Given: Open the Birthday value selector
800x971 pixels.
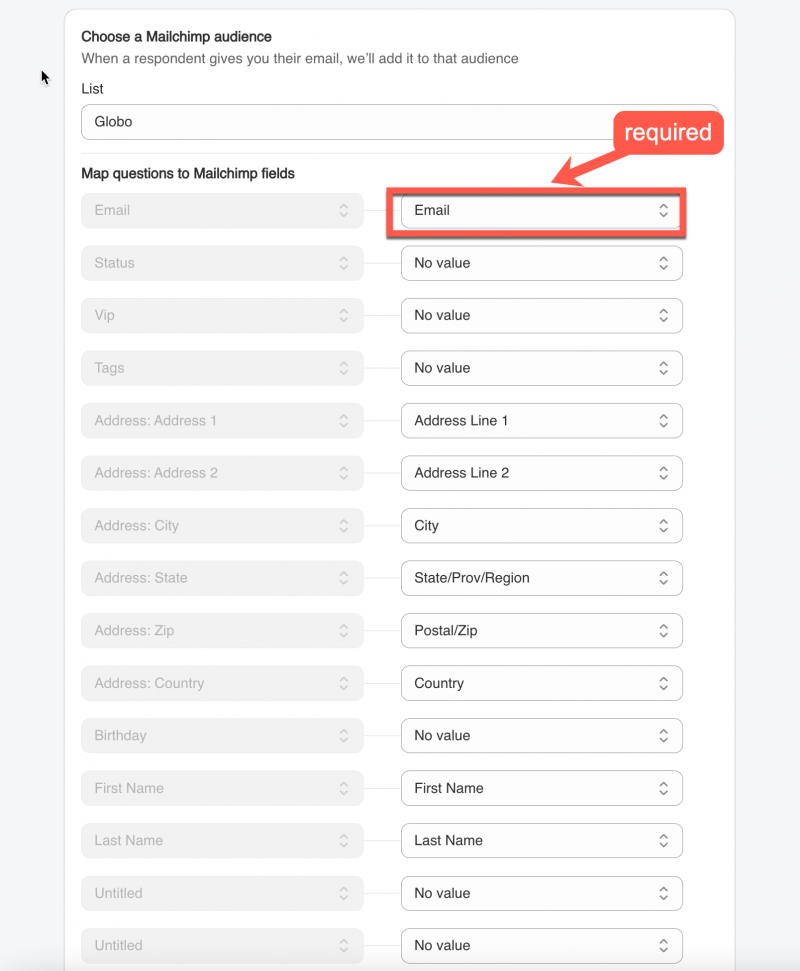Looking at the screenshot, I should click(x=540, y=735).
